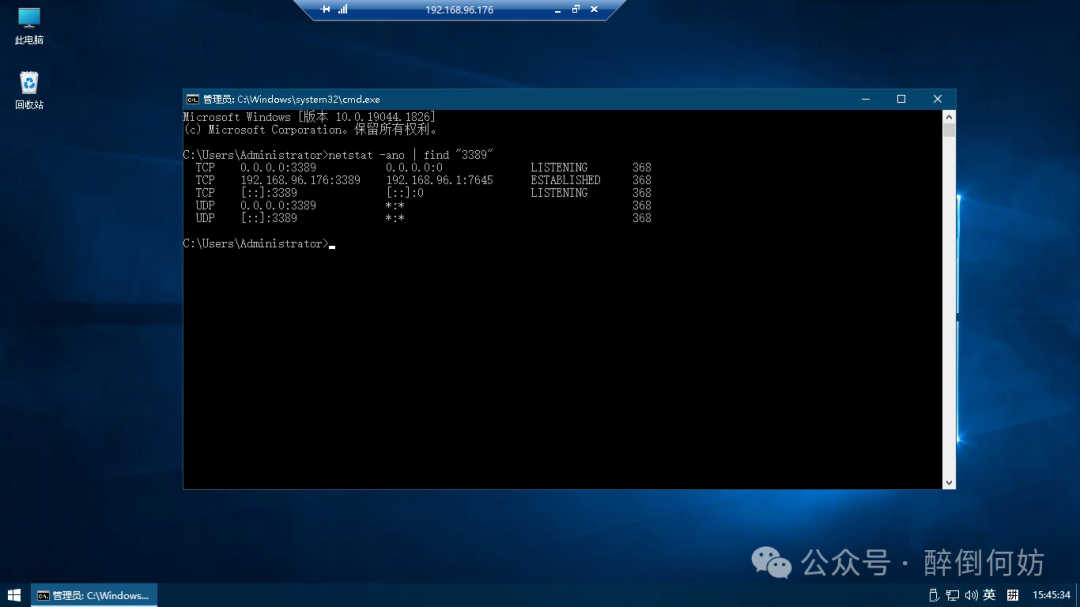Maximize the cmd.exe window
The height and width of the screenshot is (607, 1080).
(x=901, y=99)
